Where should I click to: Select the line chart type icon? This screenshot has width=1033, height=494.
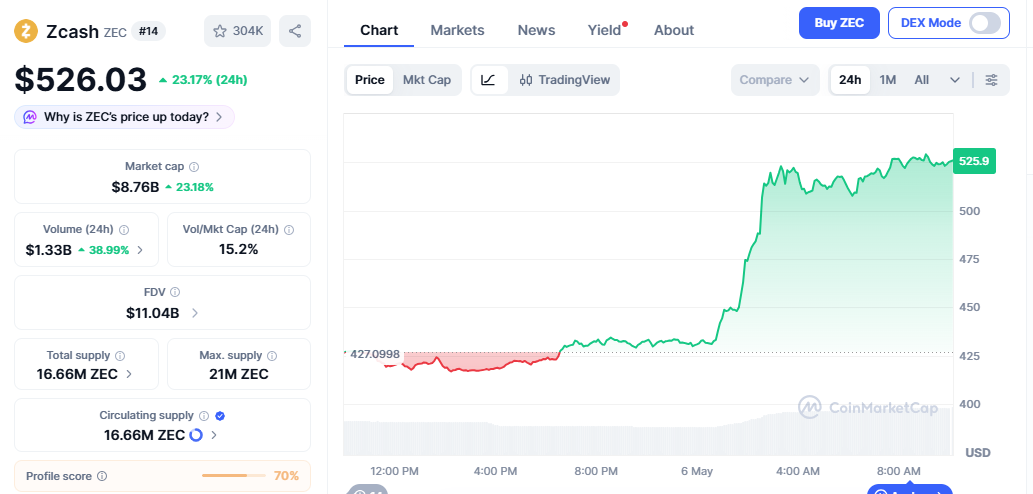(489, 80)
